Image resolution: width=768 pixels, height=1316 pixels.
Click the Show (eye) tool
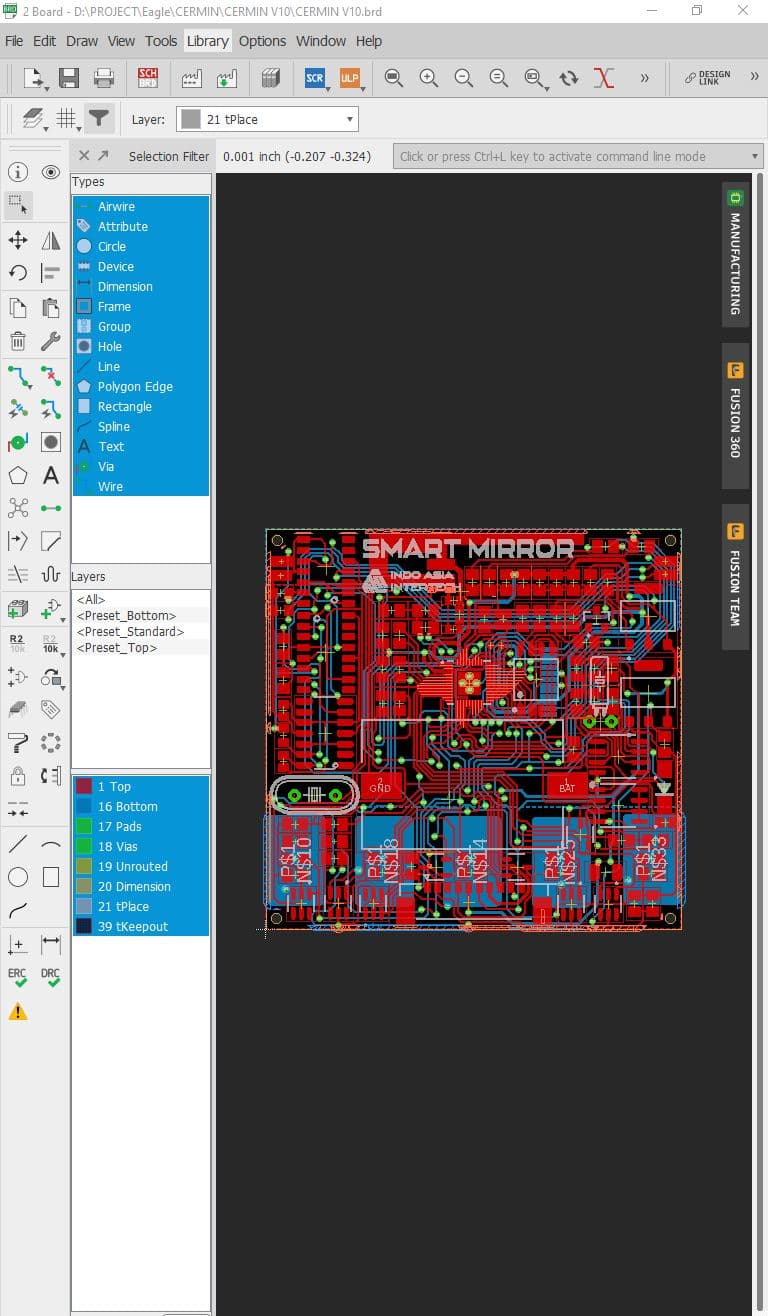[x=51, y=172]
